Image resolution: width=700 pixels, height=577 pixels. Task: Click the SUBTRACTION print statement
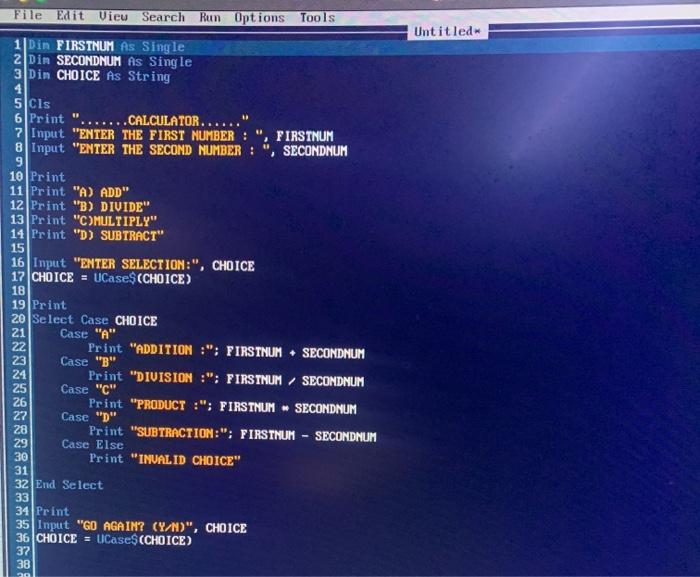(233, 434)
